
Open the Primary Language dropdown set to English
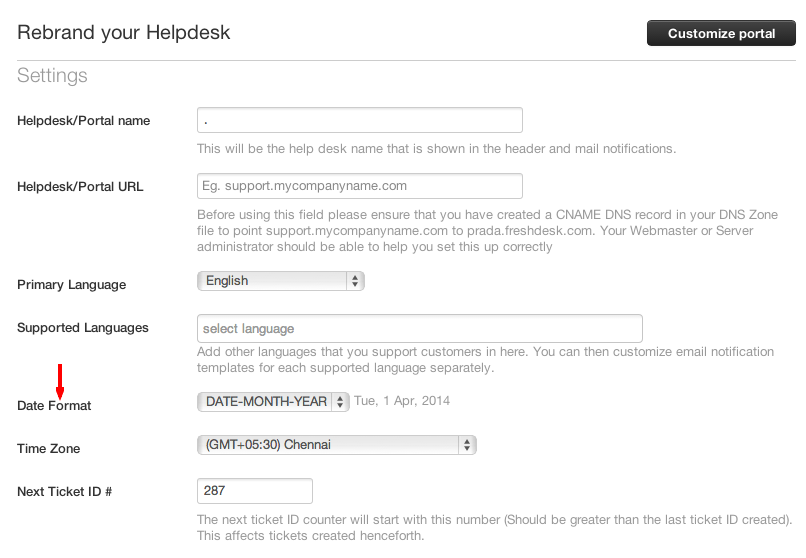(281, 281)
